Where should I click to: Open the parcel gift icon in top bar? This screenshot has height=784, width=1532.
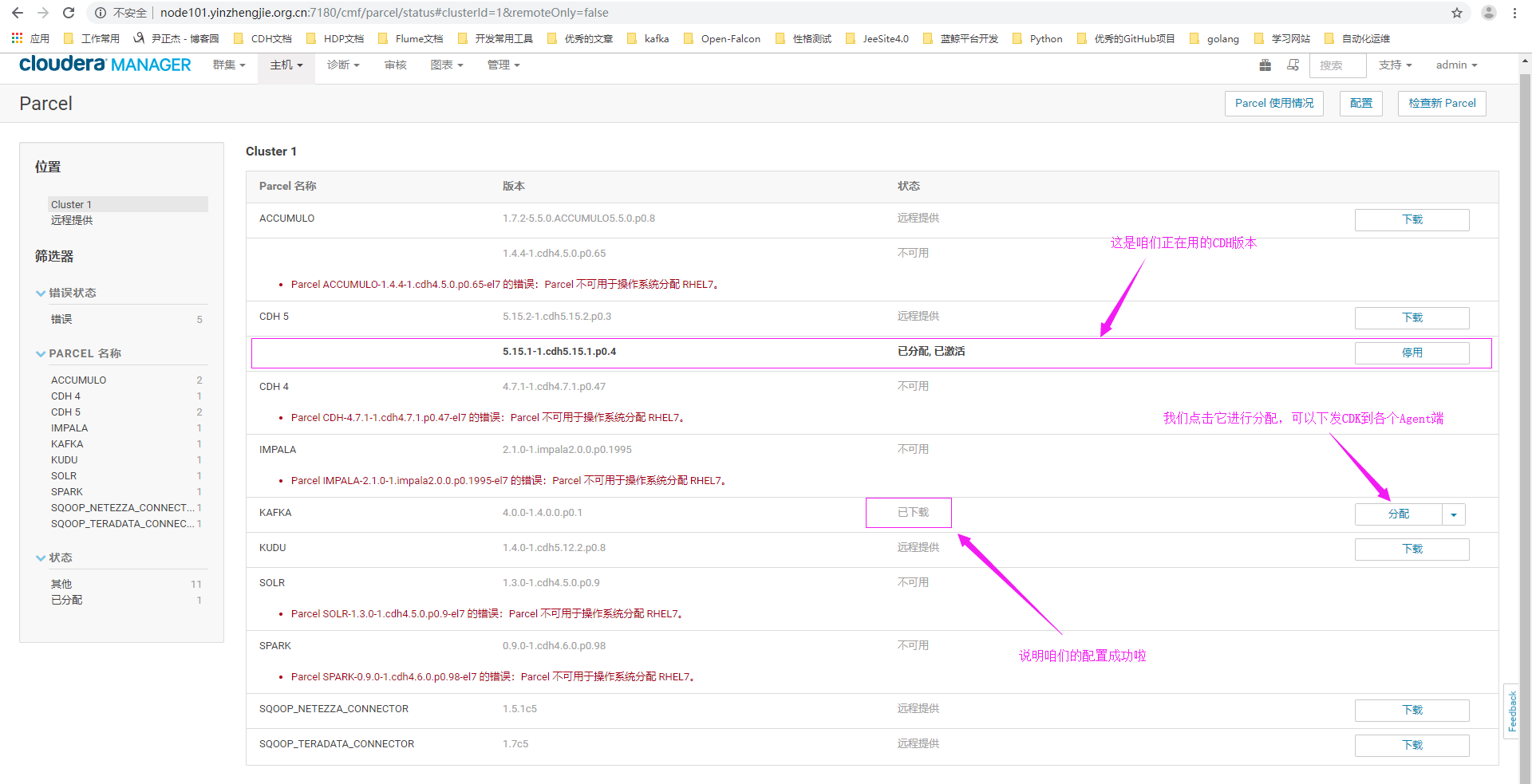1265,65
